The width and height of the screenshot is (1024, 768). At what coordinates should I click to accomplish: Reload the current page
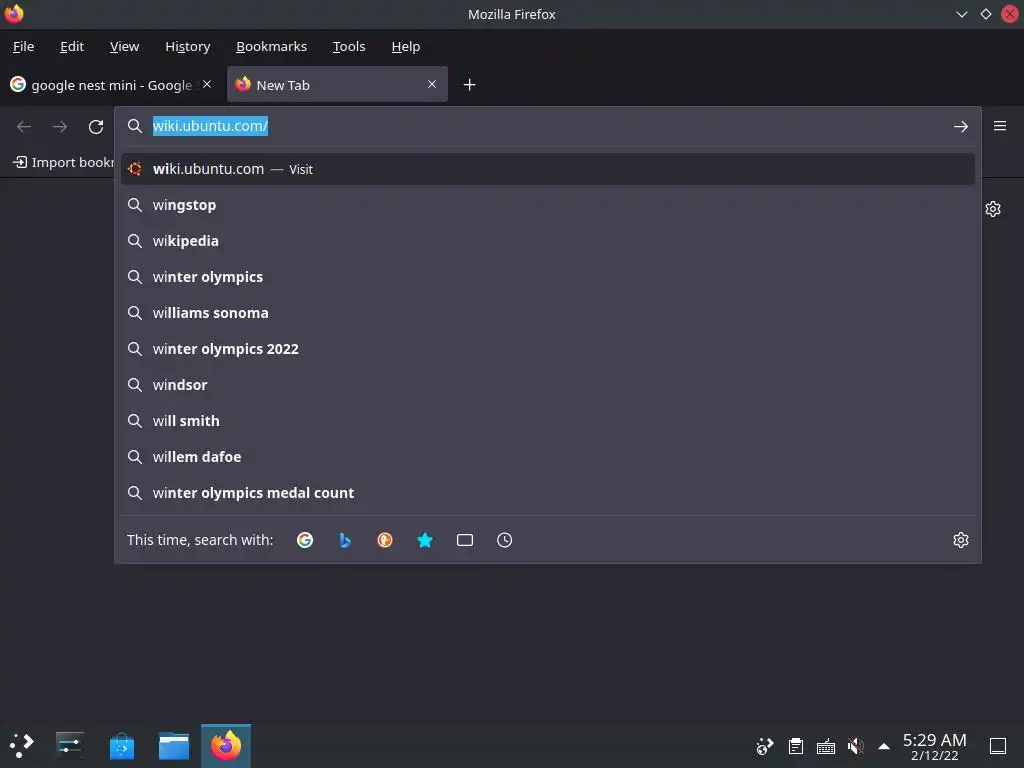click(x=96, y=127)
